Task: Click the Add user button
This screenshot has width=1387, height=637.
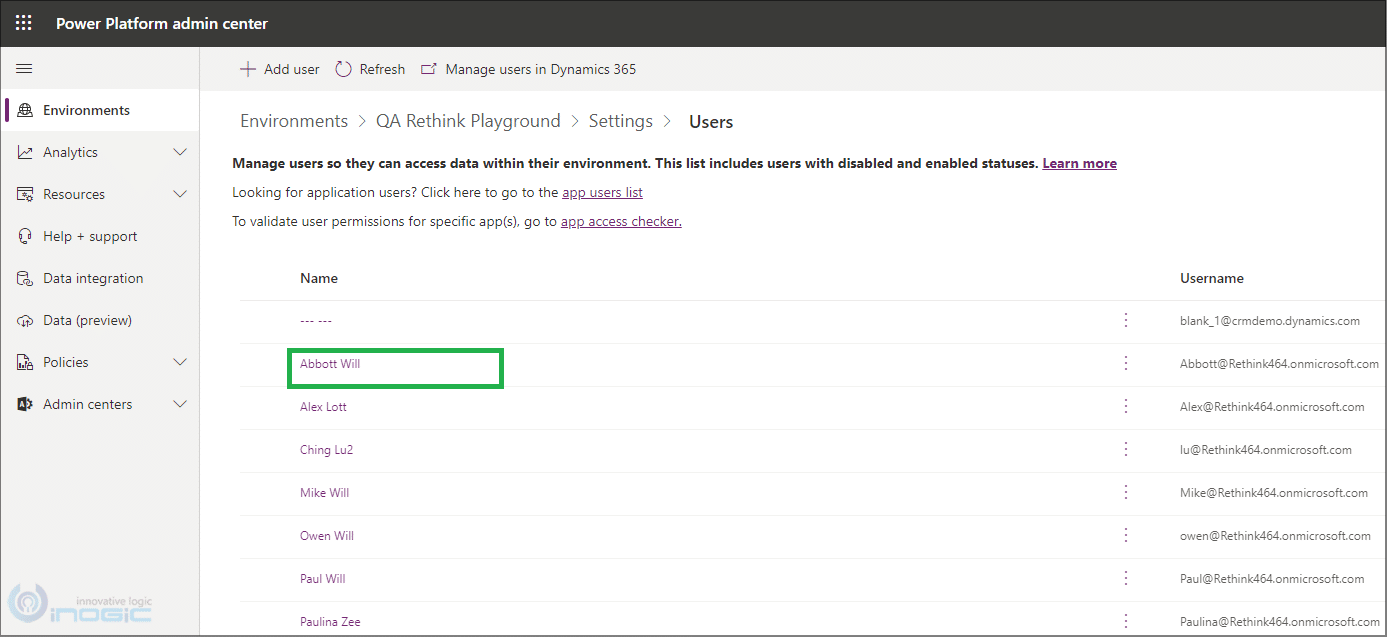Action: click(x=280, y=69)
